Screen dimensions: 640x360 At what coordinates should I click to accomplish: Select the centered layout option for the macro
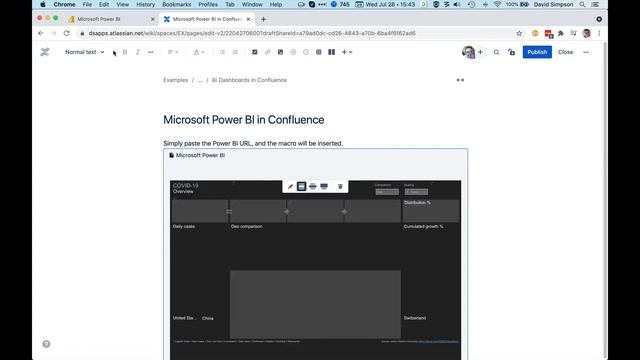[x=301, y=187]
